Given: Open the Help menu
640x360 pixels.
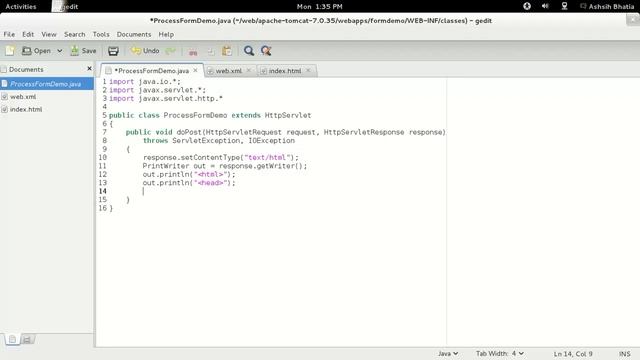Looking at the screenshot, I should (166, 34).
